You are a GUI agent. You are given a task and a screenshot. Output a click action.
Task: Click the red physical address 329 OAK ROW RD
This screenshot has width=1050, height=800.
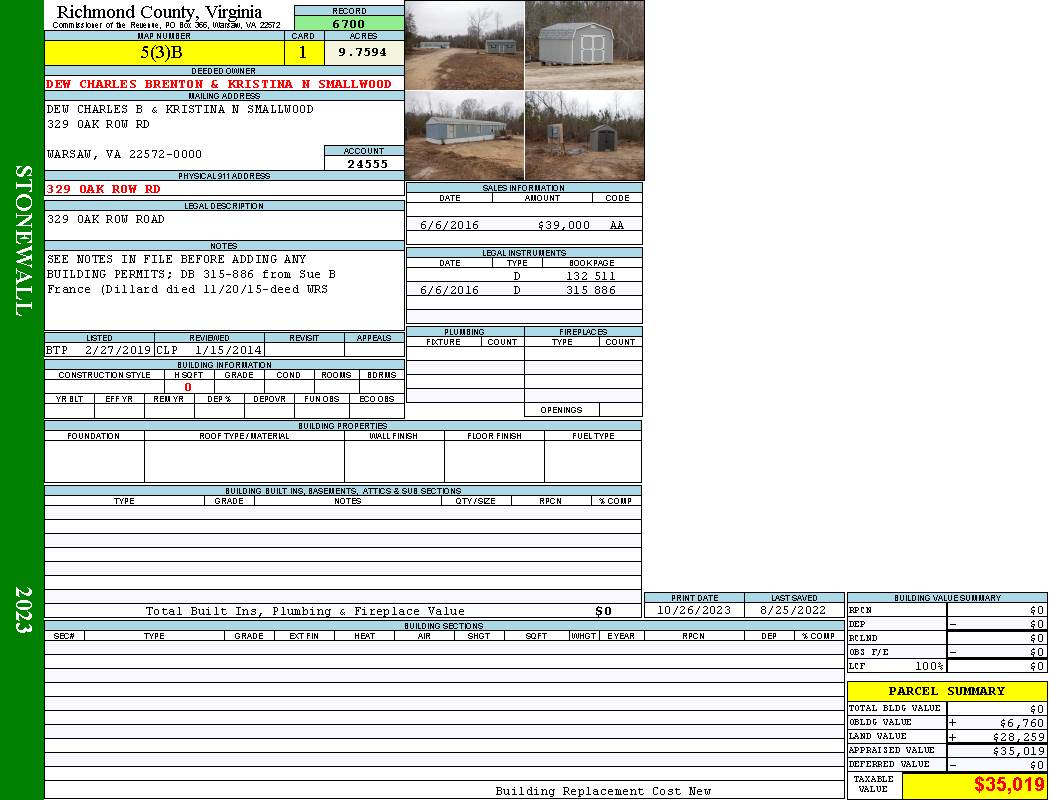coord(103,189)
